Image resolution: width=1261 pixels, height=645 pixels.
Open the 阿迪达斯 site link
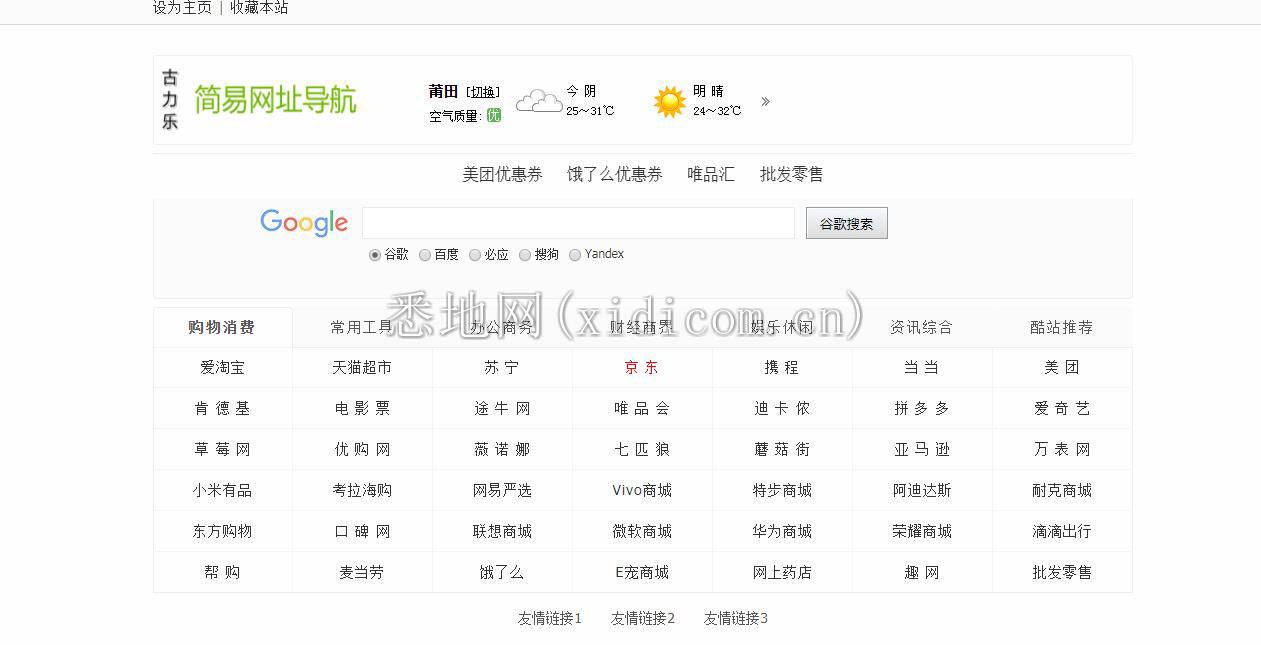click(922, 491)
